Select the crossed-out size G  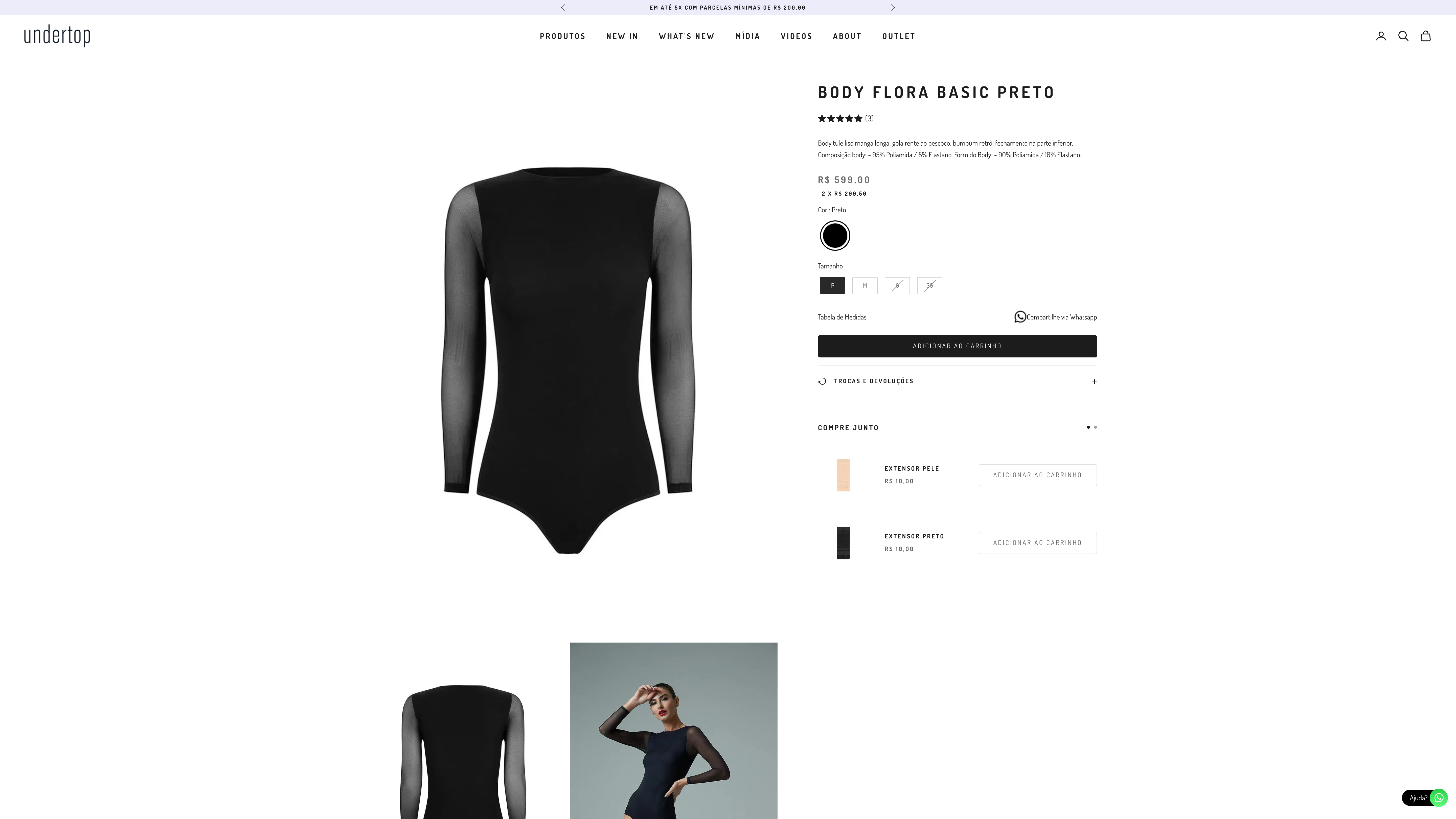[897, 285]
